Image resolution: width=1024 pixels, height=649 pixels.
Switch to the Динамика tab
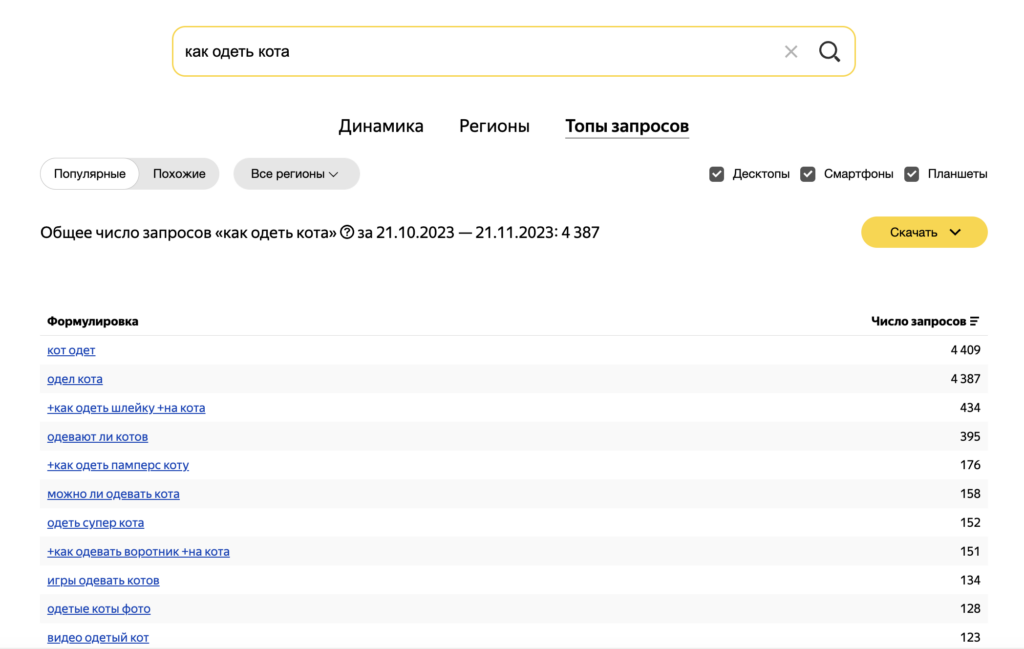pyautogui.click(x=381, y=126)
